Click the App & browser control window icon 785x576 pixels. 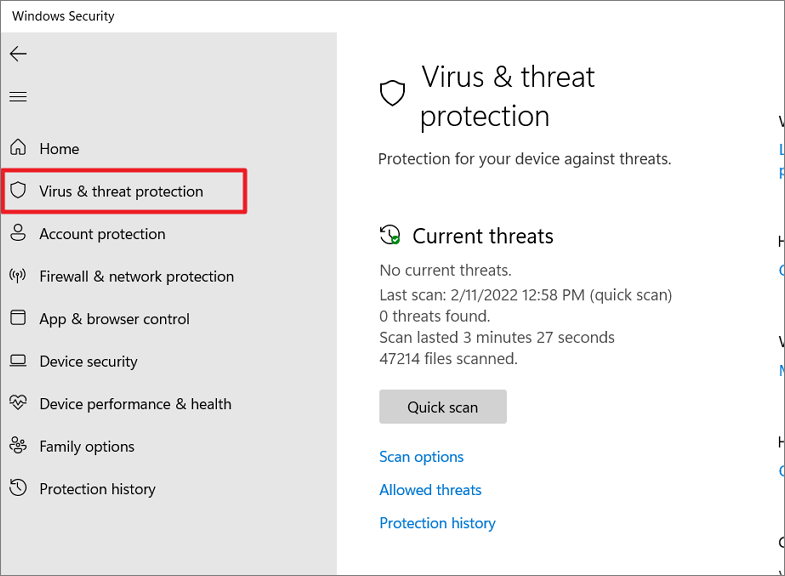coord(18,318)
